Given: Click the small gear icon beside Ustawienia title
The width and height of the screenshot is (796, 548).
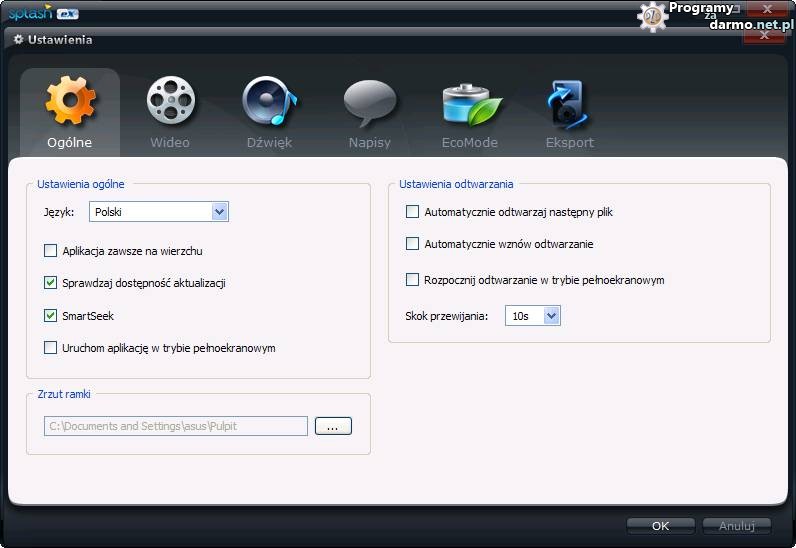Looking at the screenshot, I should (18, 40).
